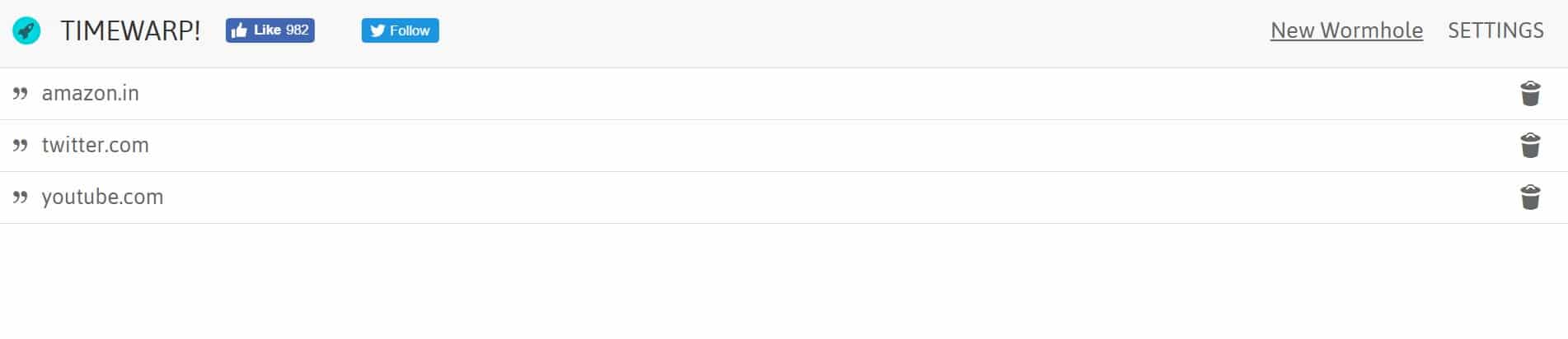Click the quote icon beside youtube.com
1568x339 pixels.
click(x=21, y=197)
